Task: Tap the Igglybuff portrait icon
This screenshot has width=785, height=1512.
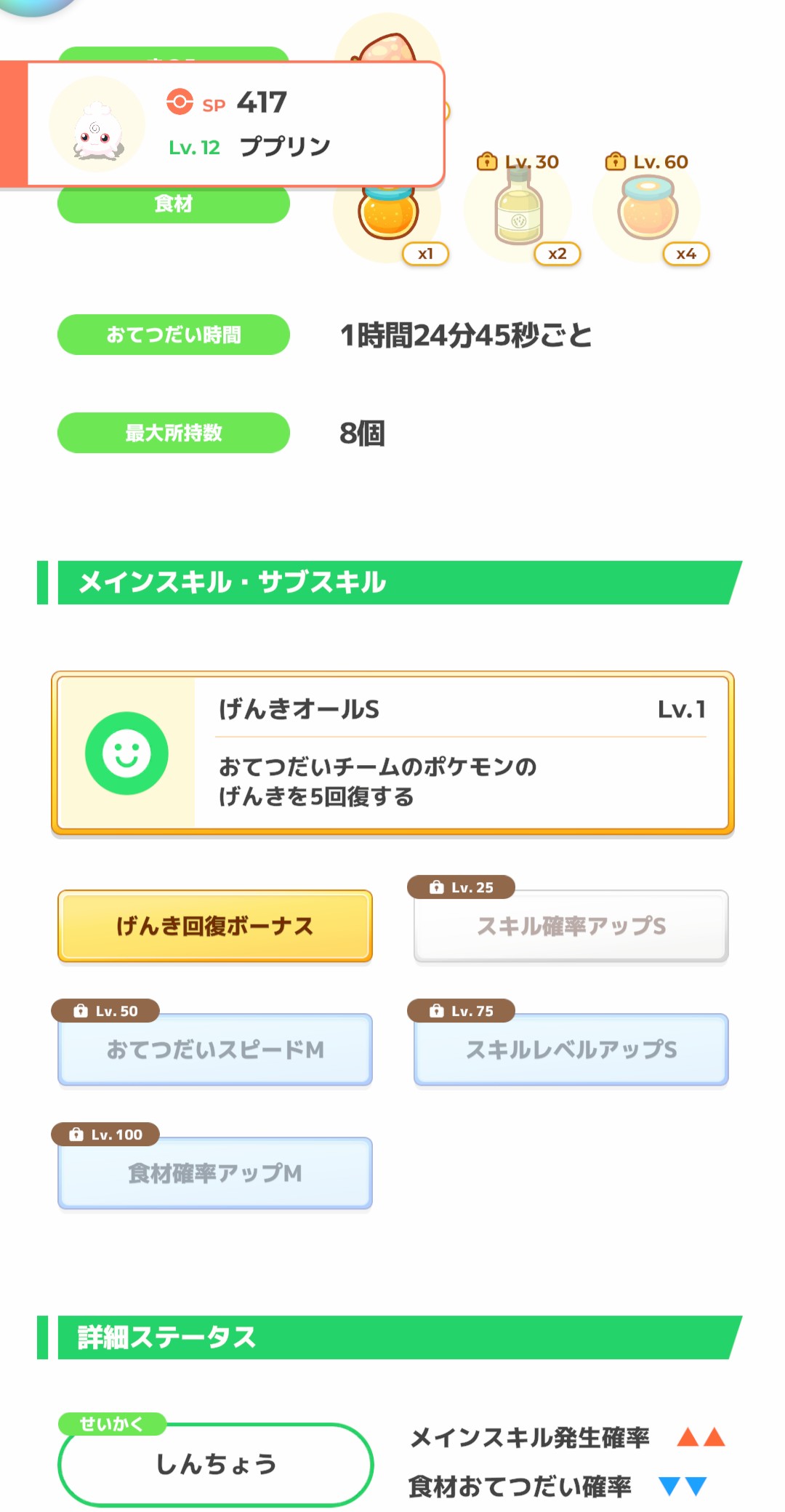Action: [x=97, y=124]
